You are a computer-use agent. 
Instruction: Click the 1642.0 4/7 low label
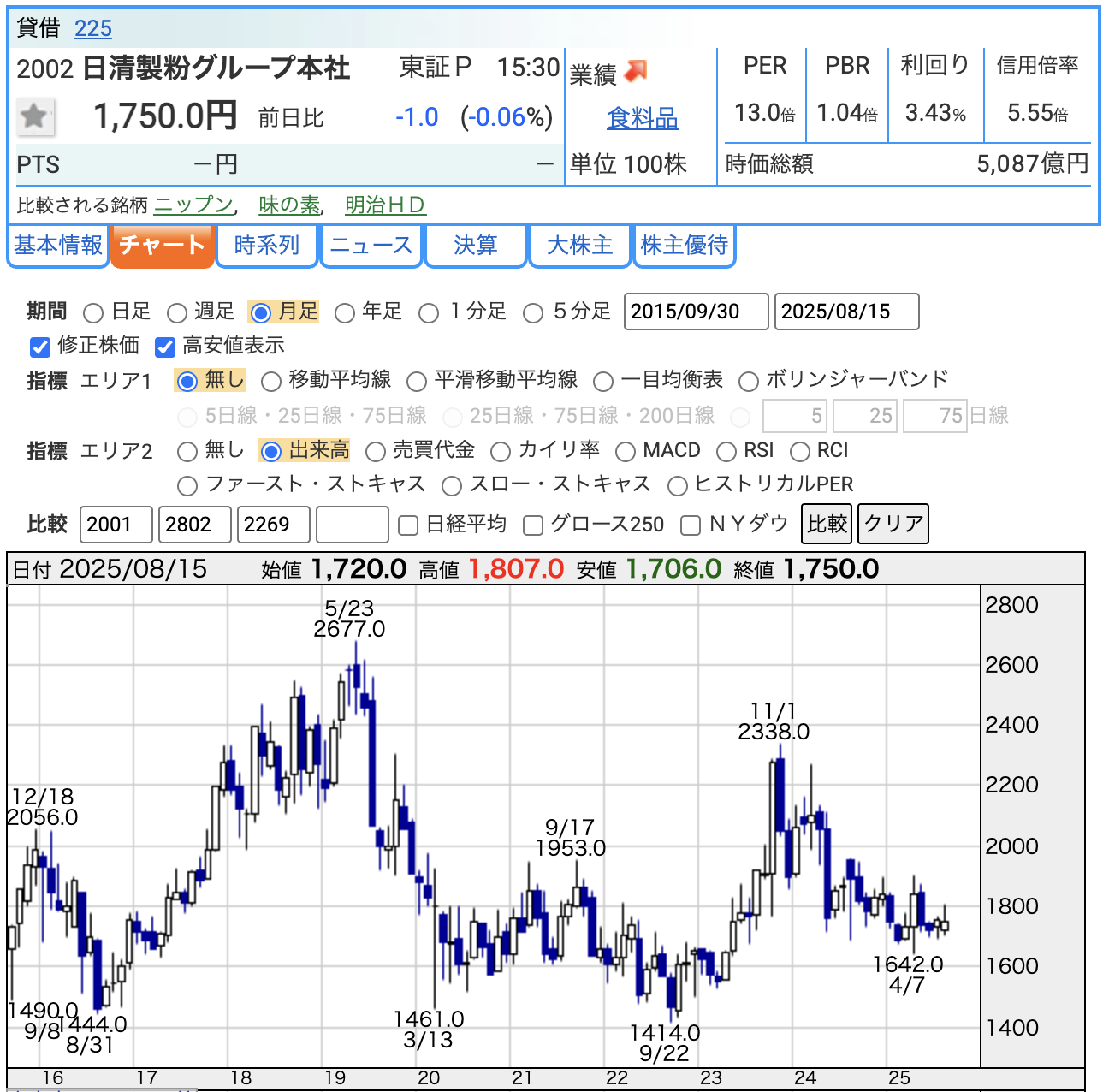(908, 975)
